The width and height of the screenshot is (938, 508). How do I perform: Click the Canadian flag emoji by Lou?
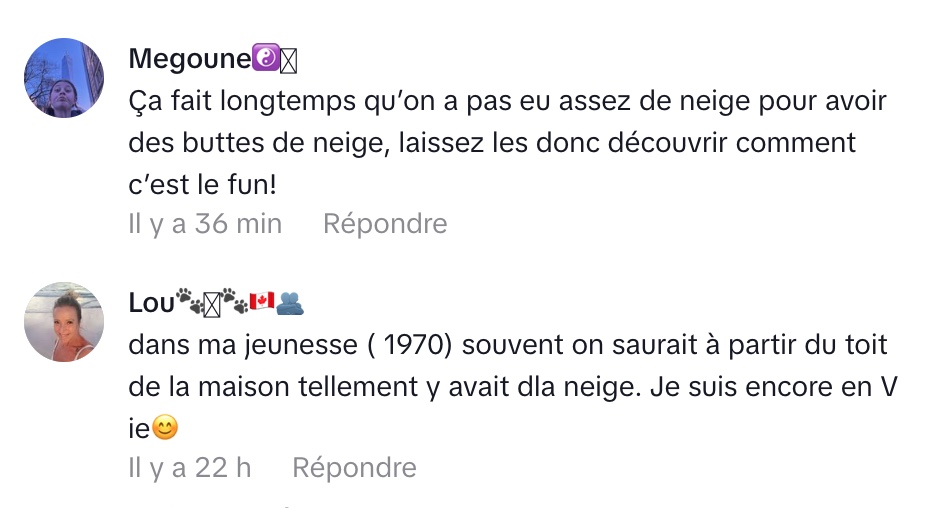[261, 300]
